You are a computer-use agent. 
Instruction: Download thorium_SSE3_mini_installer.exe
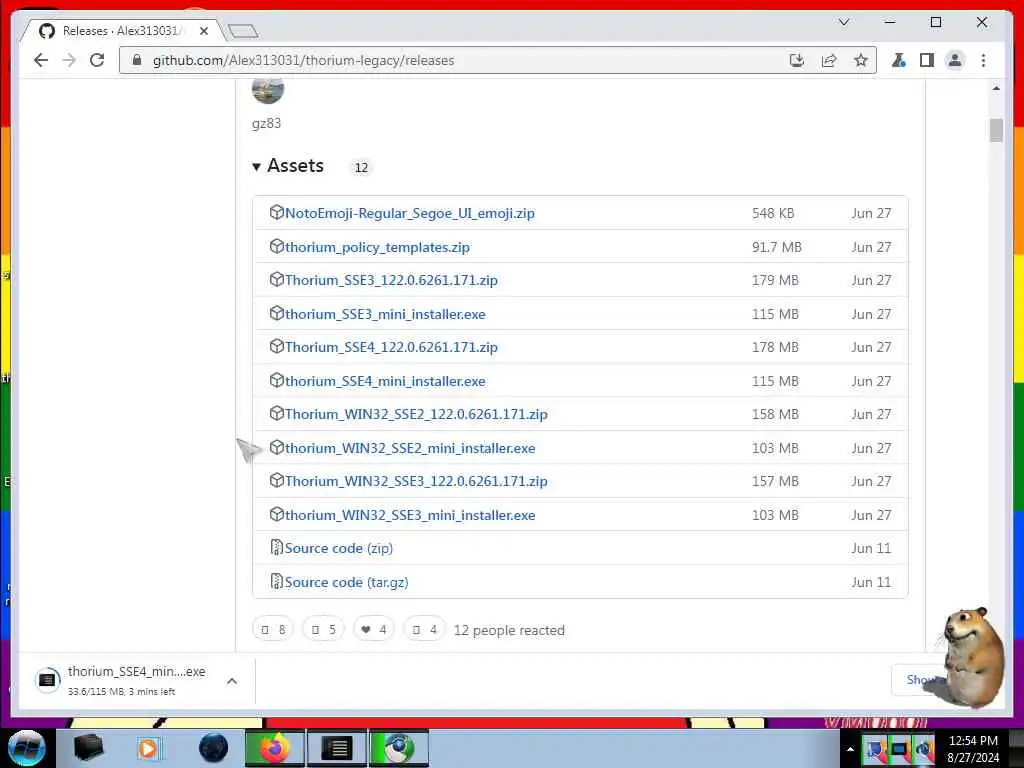point(385,314)
